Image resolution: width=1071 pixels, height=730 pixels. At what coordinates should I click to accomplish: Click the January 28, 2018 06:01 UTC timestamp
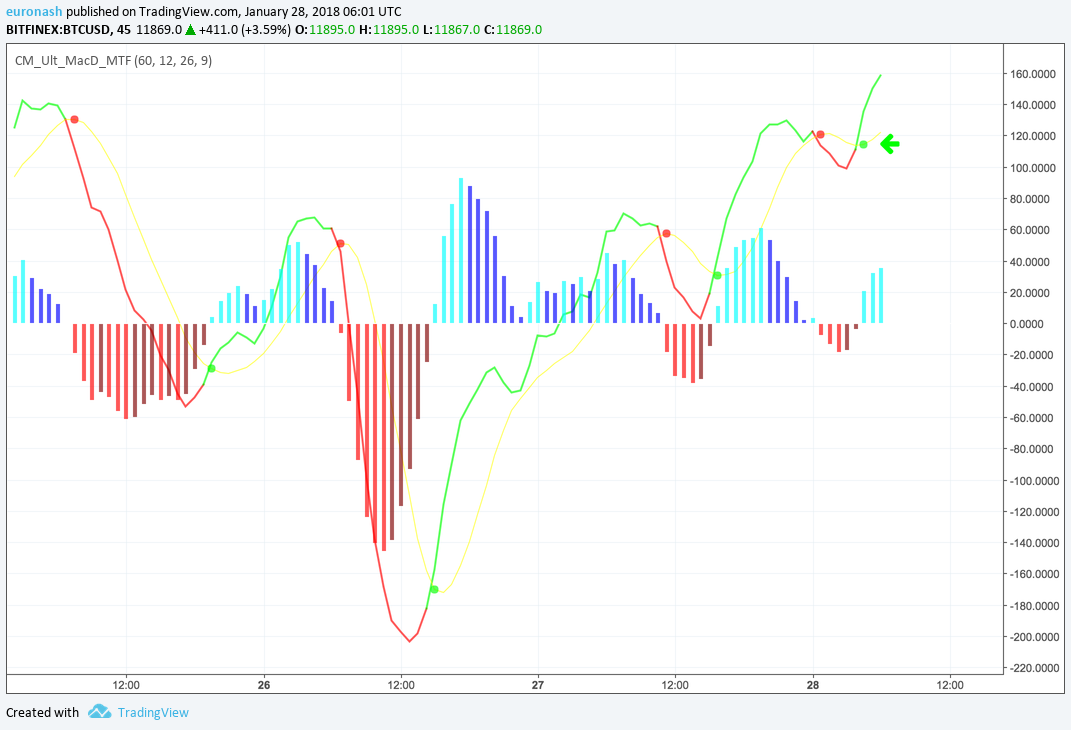point(323,12)
